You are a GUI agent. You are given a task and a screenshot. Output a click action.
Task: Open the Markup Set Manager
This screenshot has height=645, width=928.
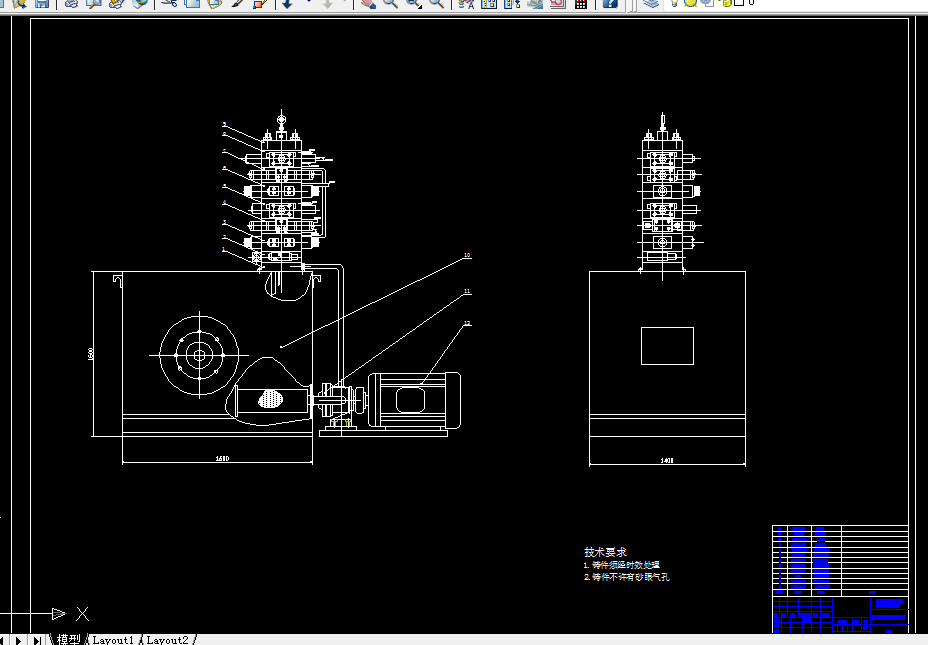(x=558, y=3)
